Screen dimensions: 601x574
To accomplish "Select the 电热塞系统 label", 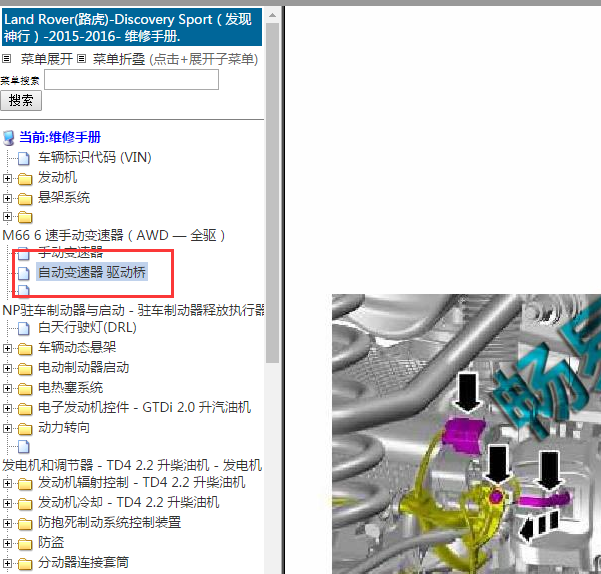I will (71, 387).
